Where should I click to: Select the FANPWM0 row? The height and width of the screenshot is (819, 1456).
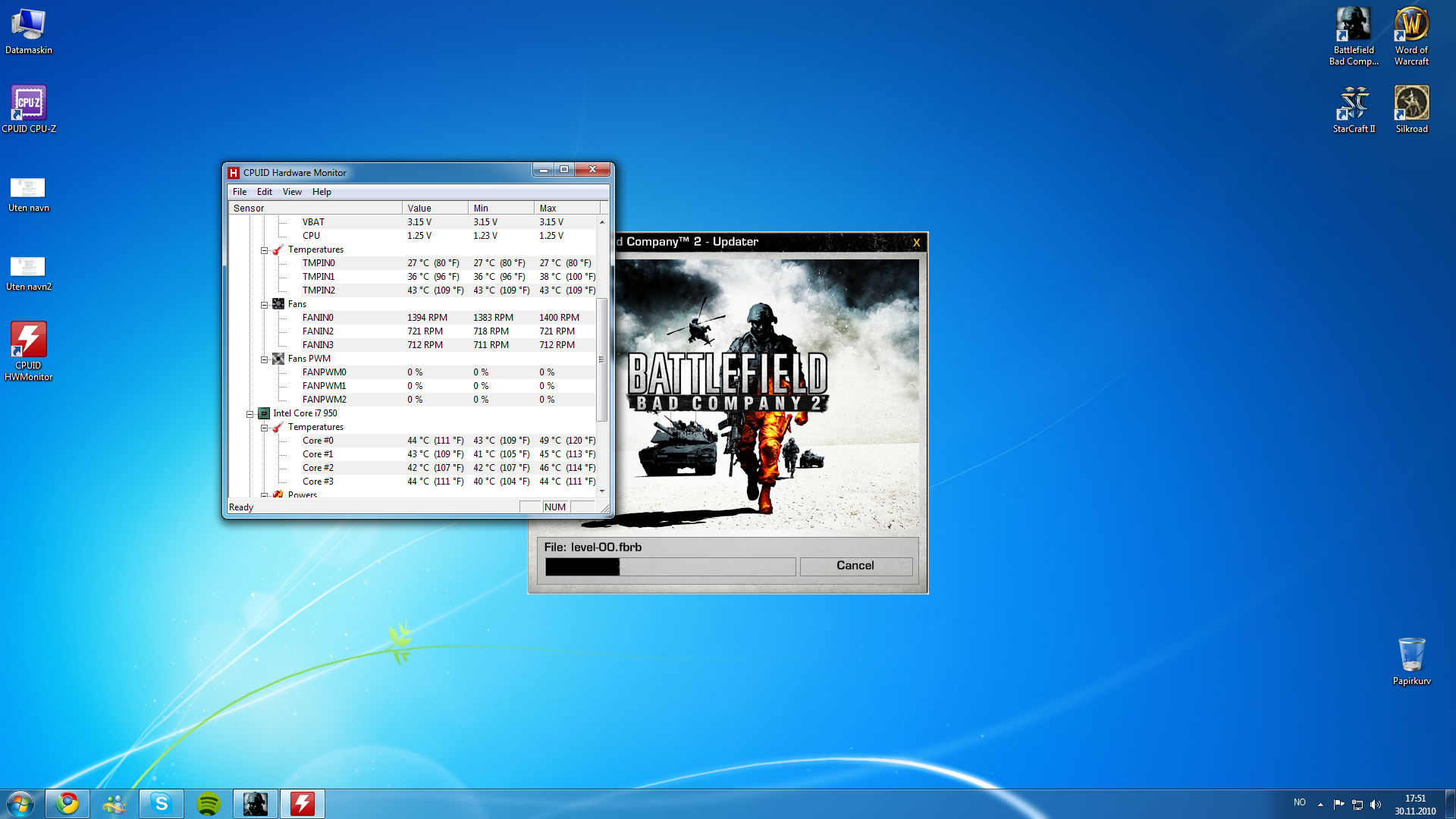(x=413, y=372)
